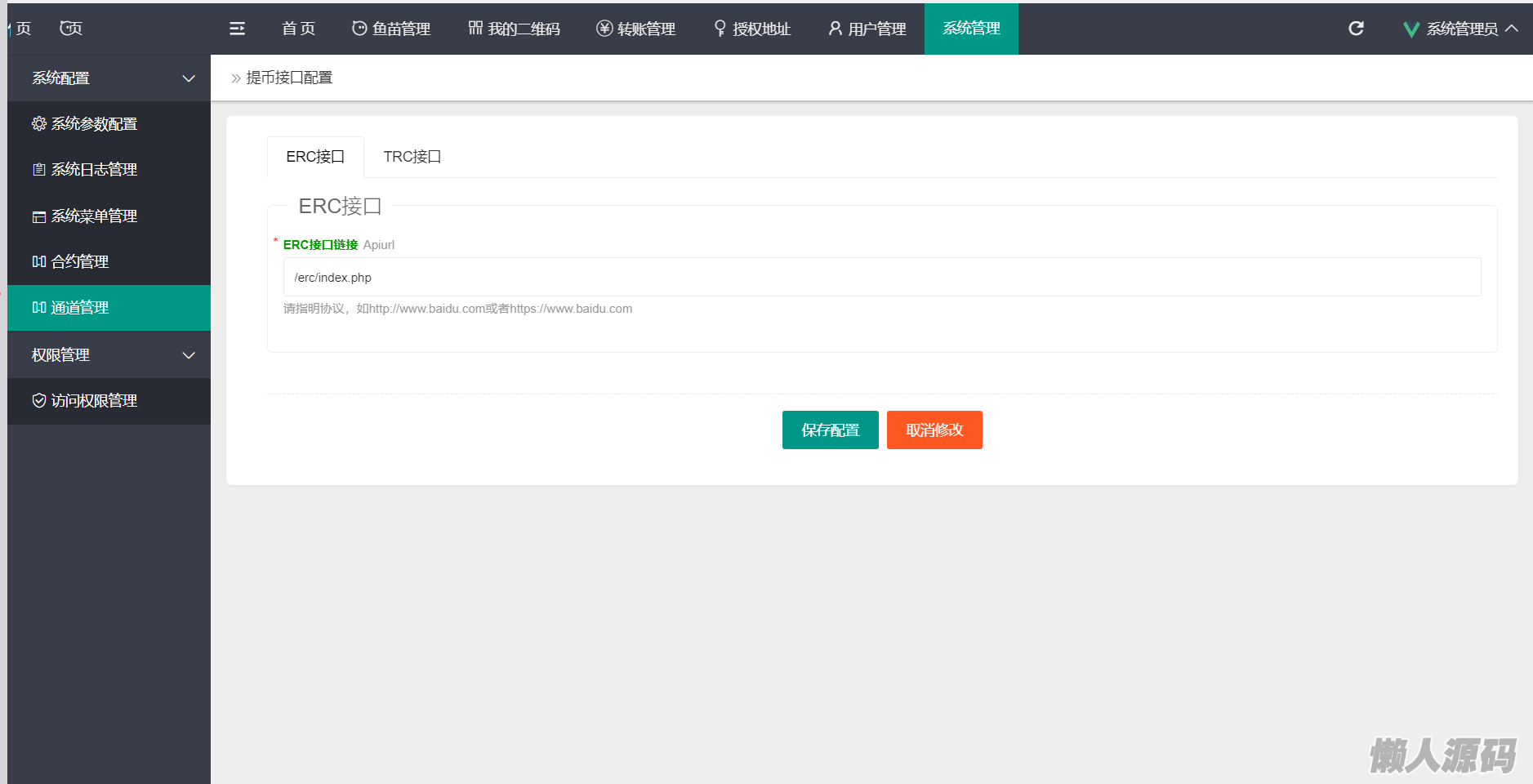Select 通道管理 in sidebar
Image resolution: width=1533 pixels, height=784 pixels.
pyautogui.click(x=109, y=308)
